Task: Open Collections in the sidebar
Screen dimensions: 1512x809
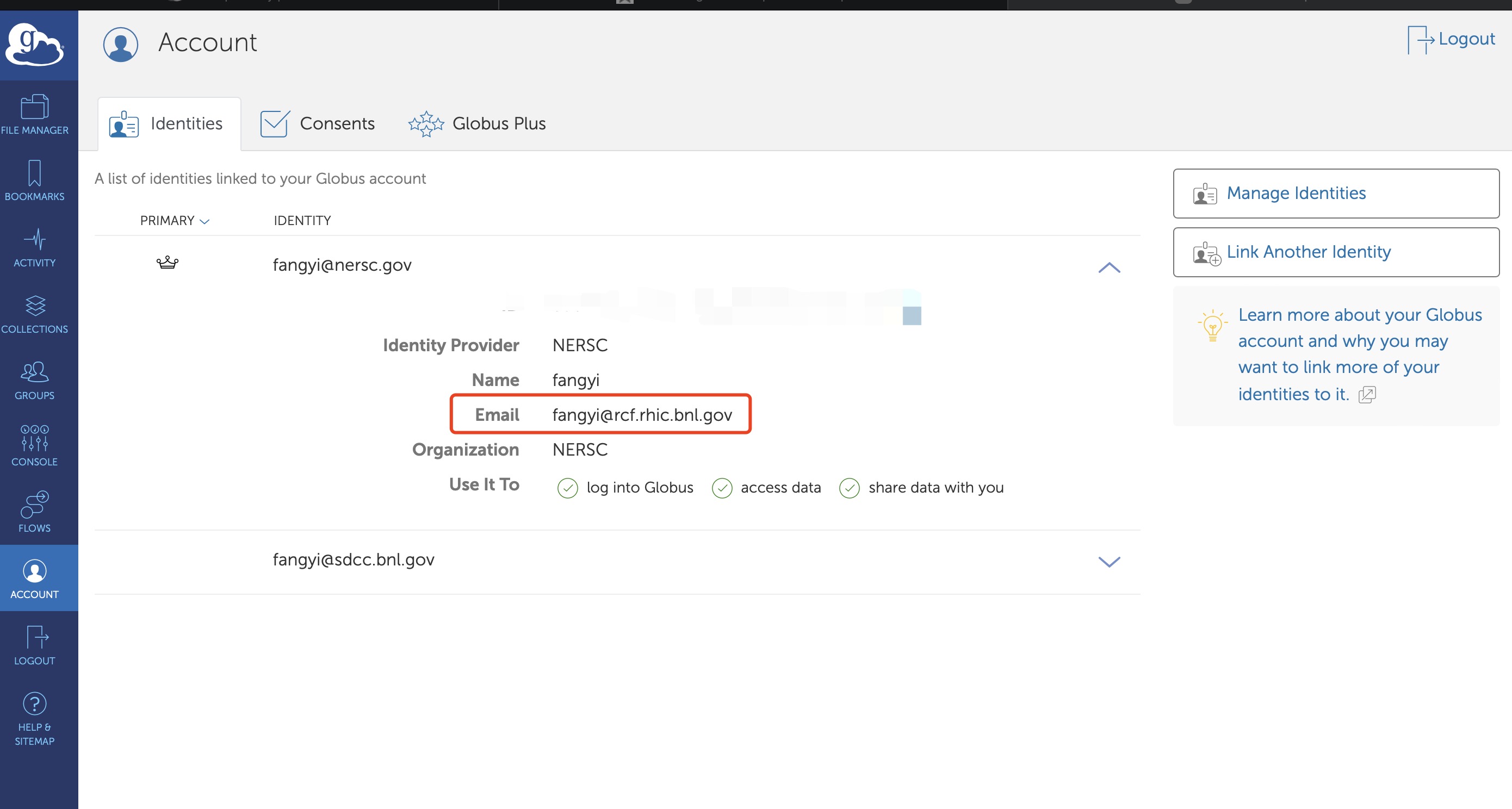Action: click(35, 314)
